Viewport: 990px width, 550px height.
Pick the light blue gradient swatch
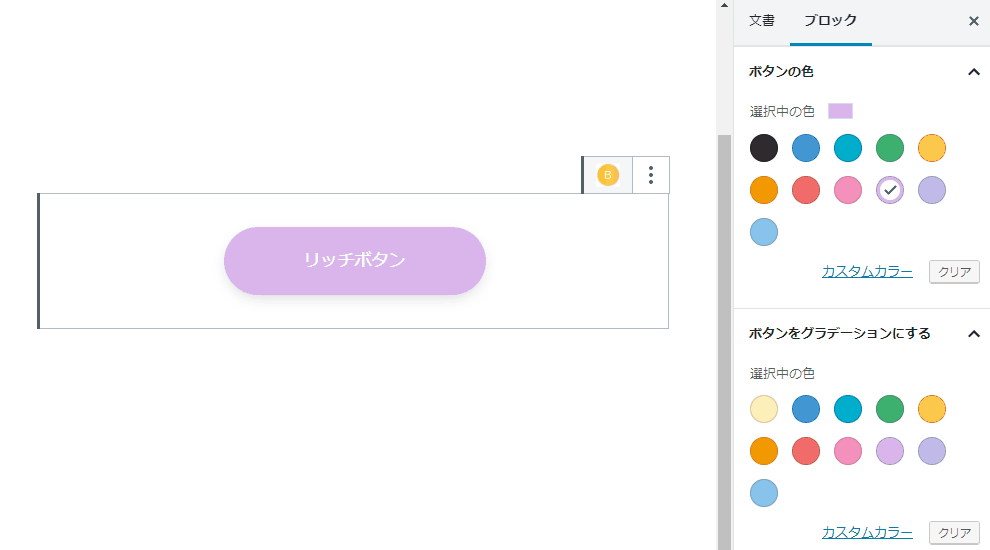(763, 493)
